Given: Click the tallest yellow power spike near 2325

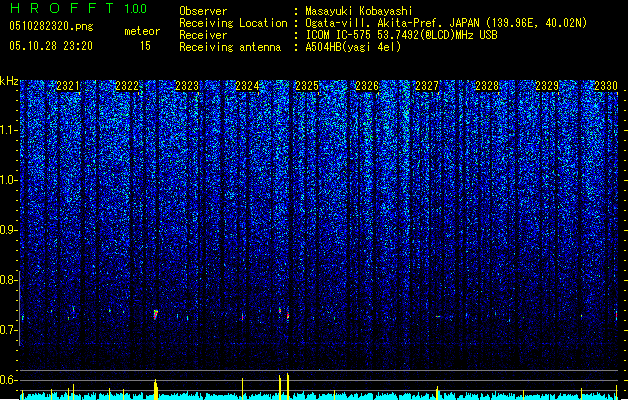Looking at the screenshot, I should [288, 386].
